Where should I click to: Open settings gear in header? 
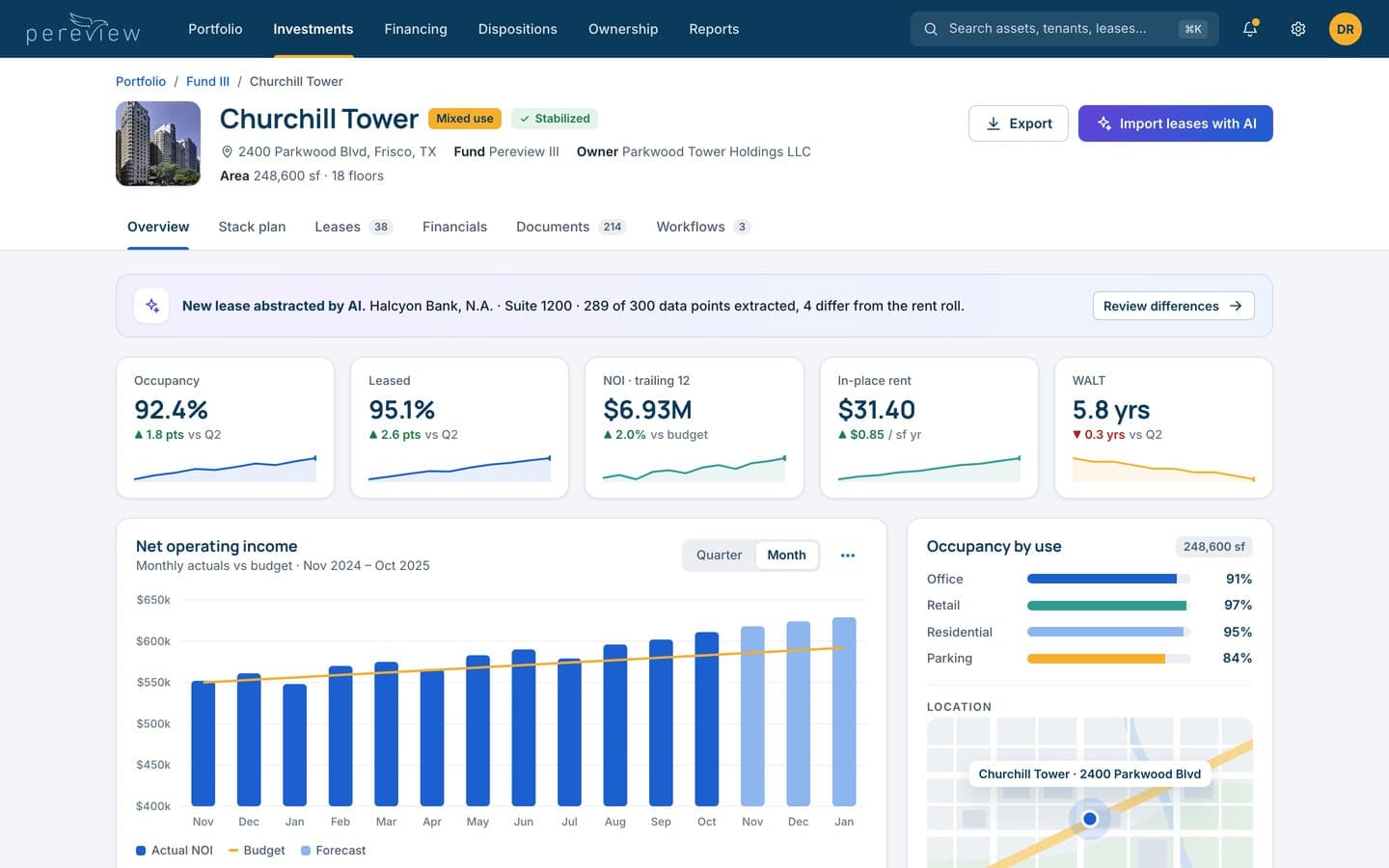[x=1298, y=29]
